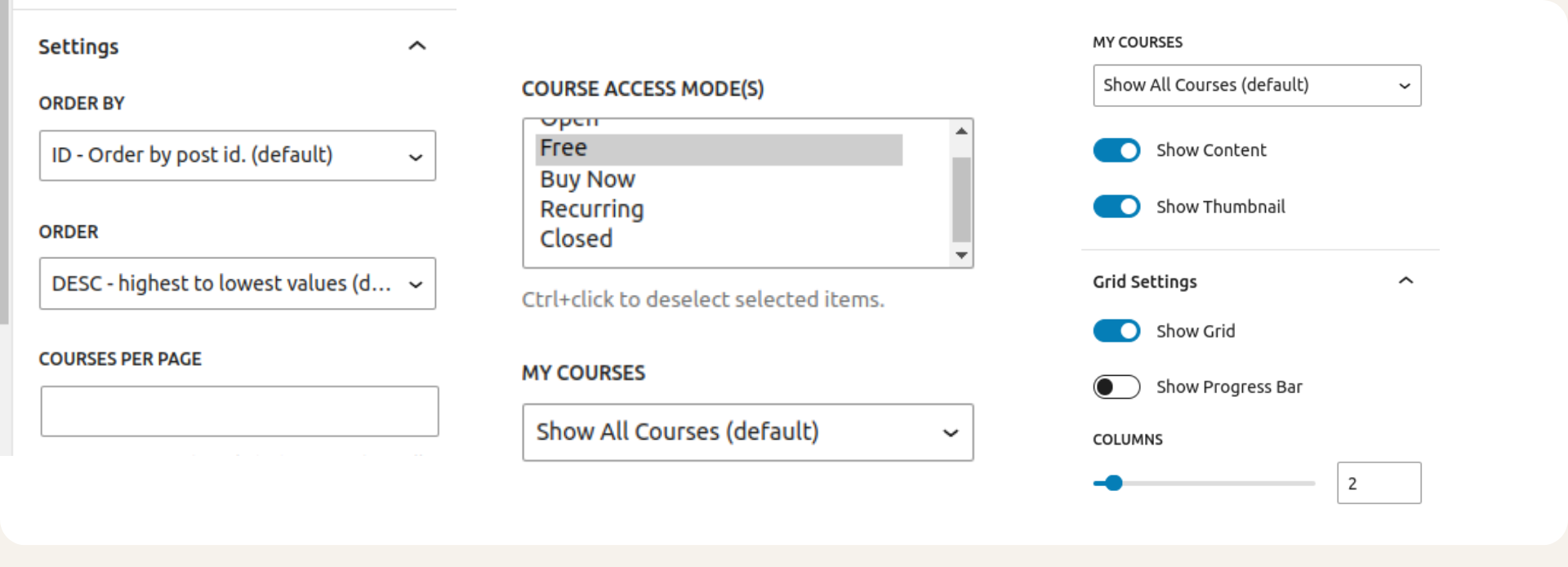Select Free in course access modes

[719, 149]
